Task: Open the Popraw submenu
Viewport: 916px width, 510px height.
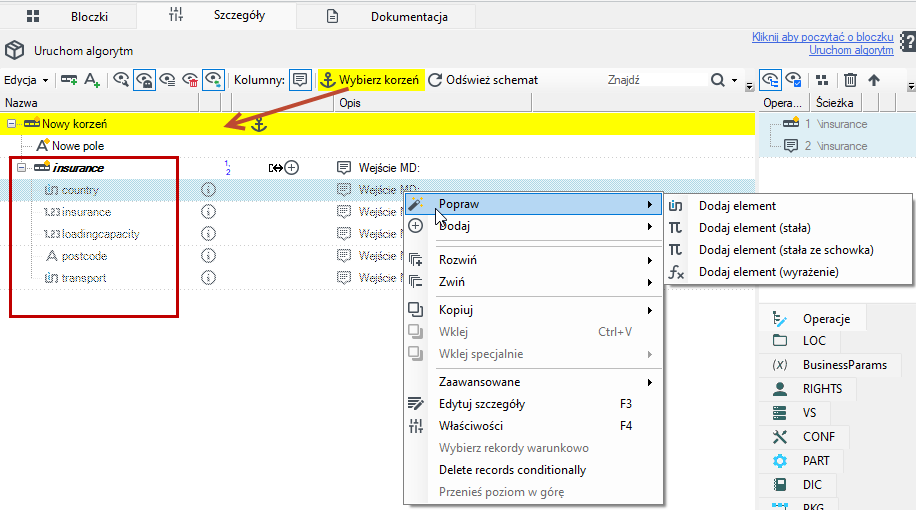Action: 533,204
